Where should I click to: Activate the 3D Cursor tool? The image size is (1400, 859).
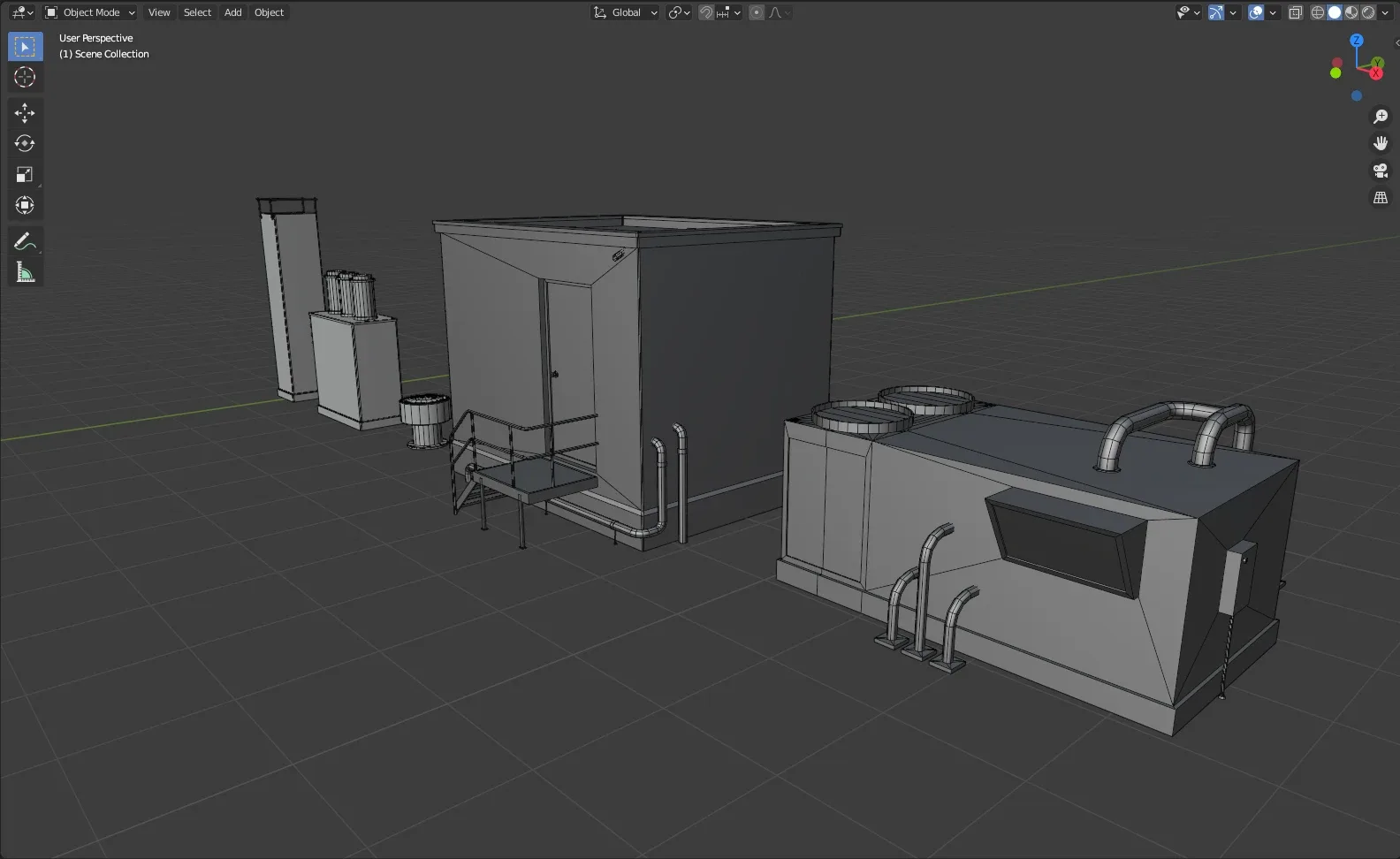tap(25, 78)
